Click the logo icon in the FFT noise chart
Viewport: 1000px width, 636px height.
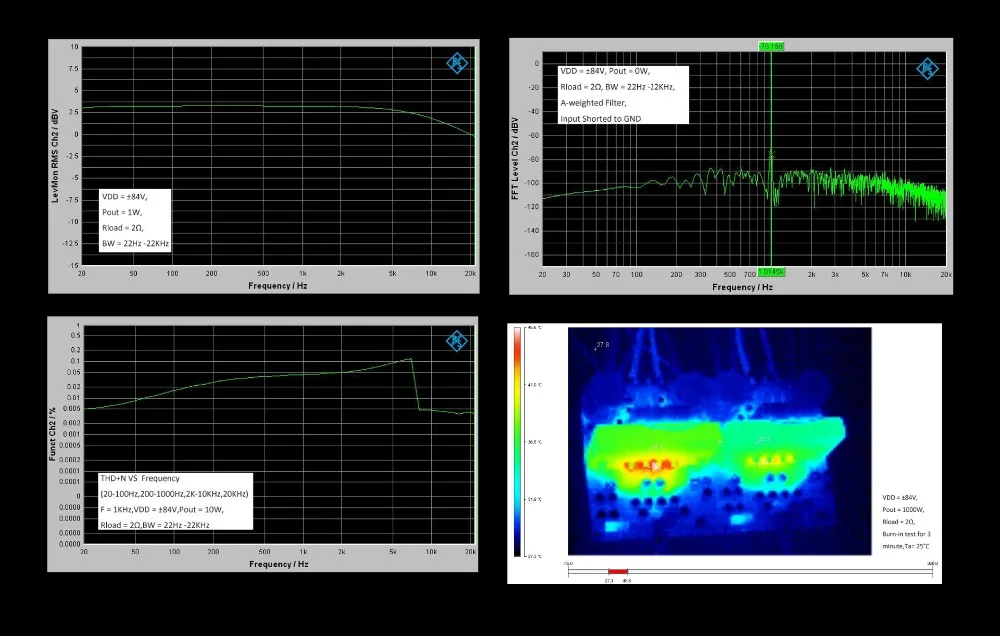pyautogui.click(x=927, y=68)
